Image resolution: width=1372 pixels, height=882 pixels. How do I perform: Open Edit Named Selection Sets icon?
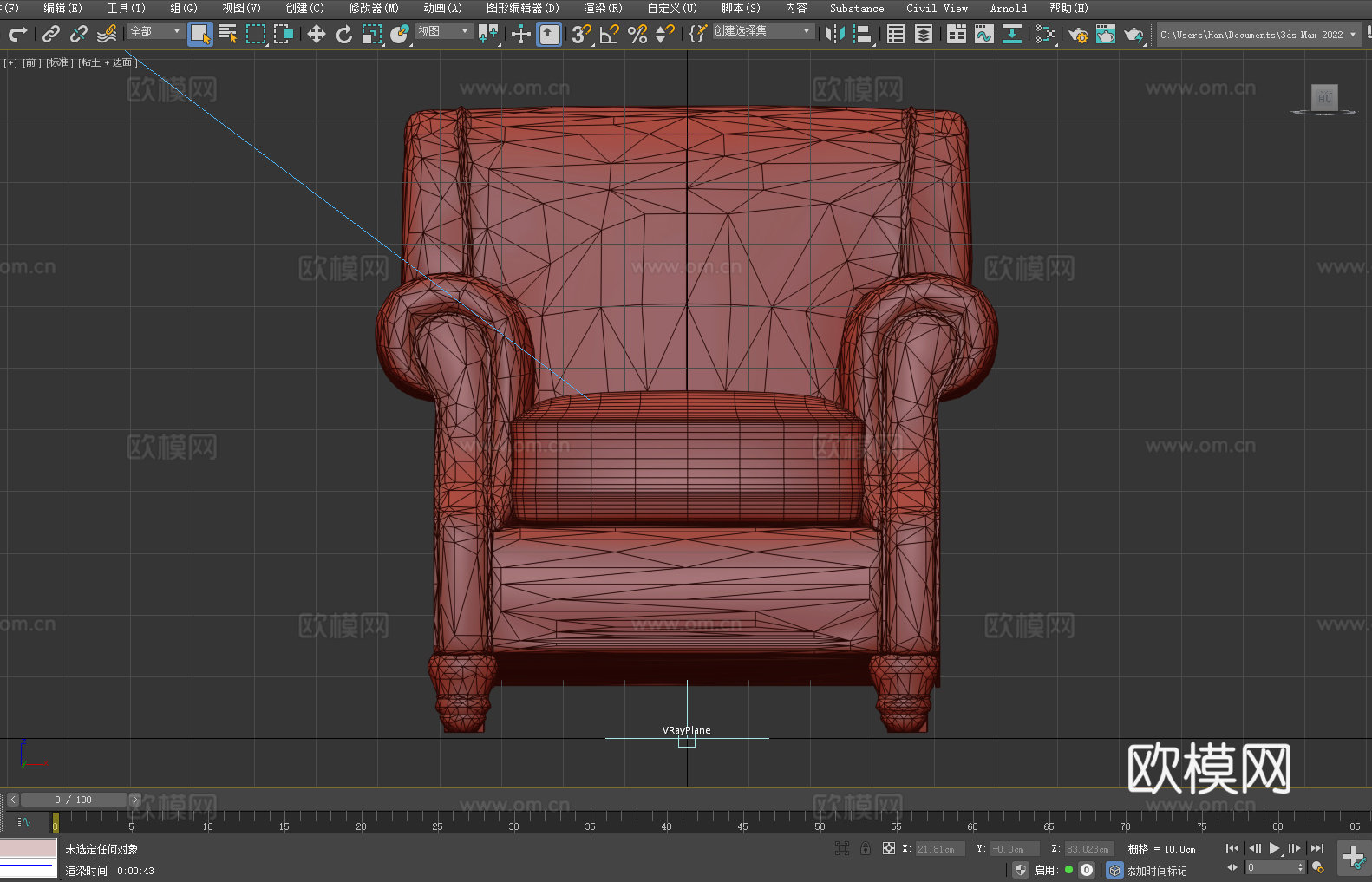pyautogui.click(x=698, y=34)
